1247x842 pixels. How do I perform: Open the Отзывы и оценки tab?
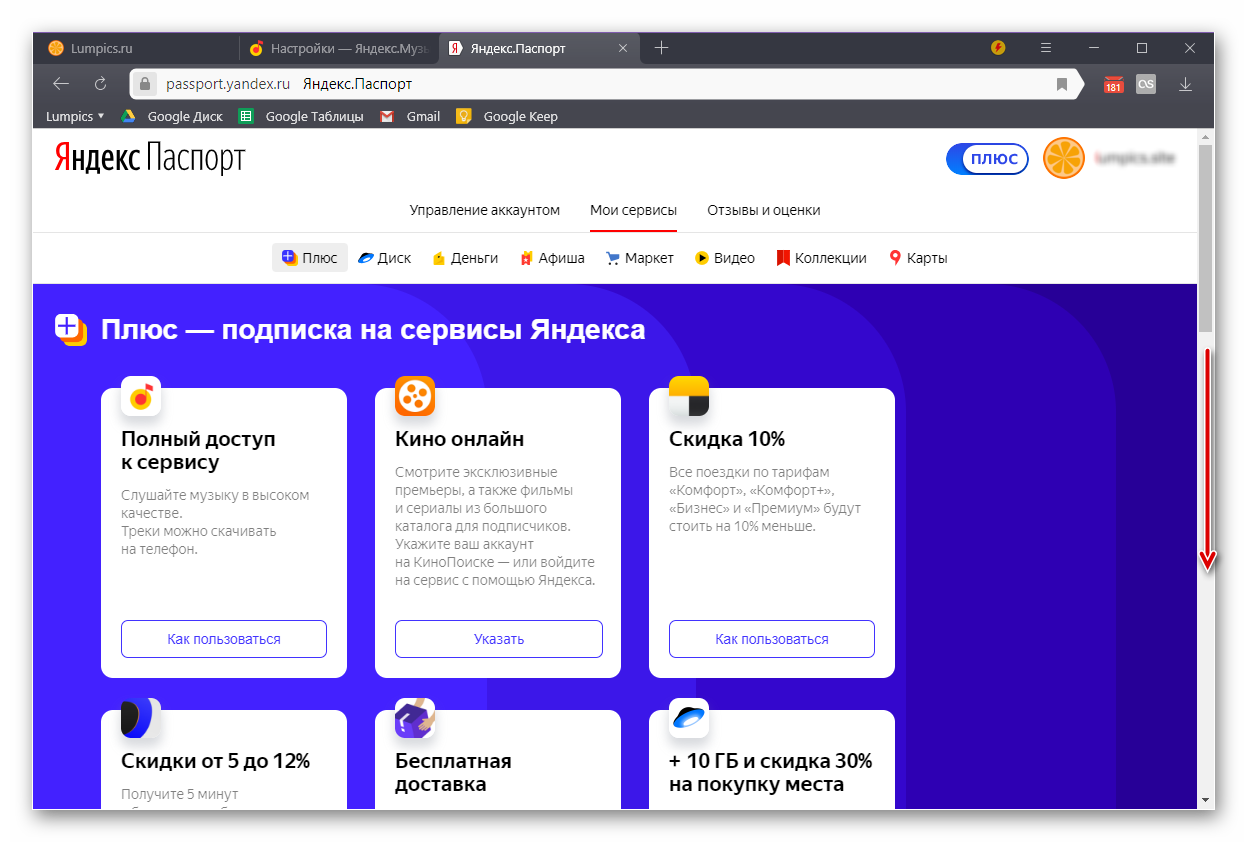click(763, 210)
